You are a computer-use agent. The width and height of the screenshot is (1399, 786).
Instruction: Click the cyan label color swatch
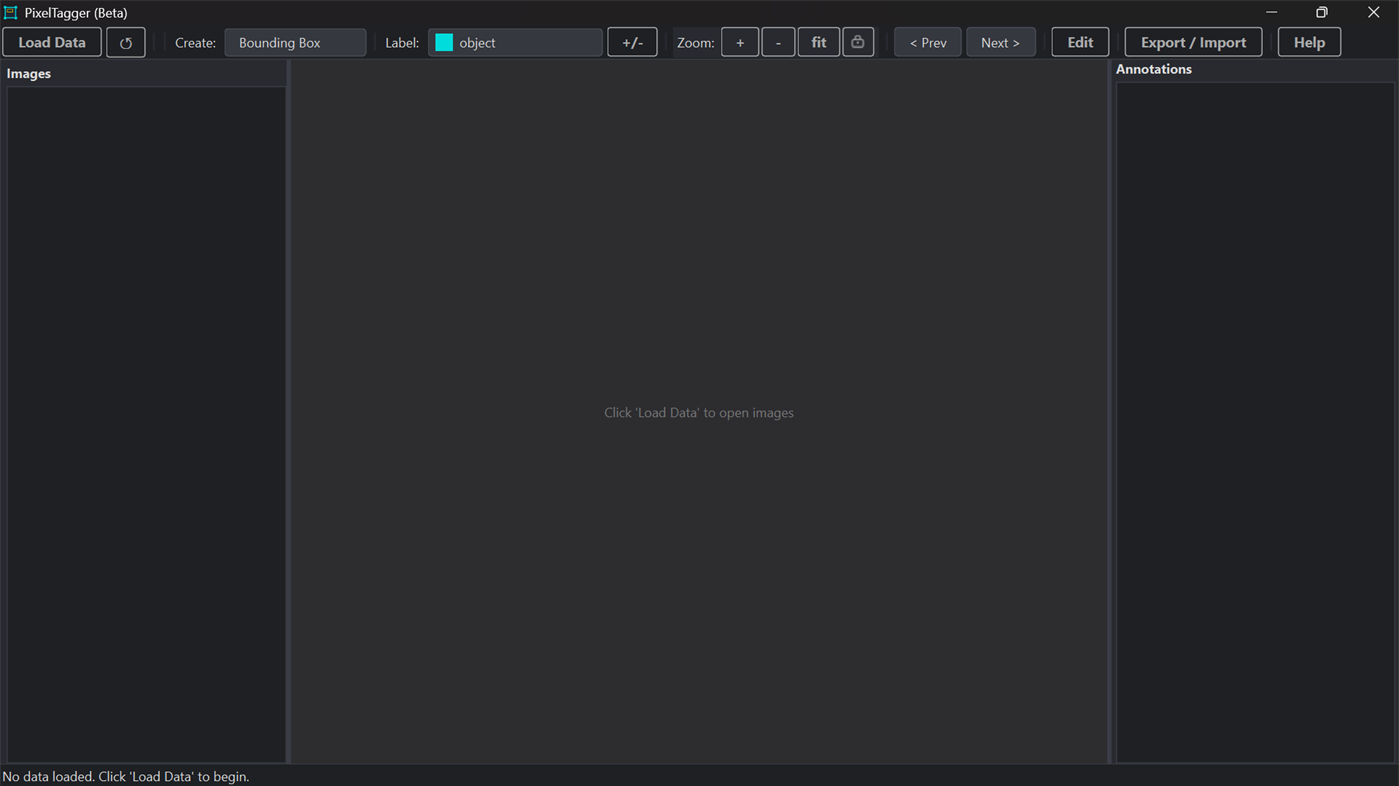[444, 43]
